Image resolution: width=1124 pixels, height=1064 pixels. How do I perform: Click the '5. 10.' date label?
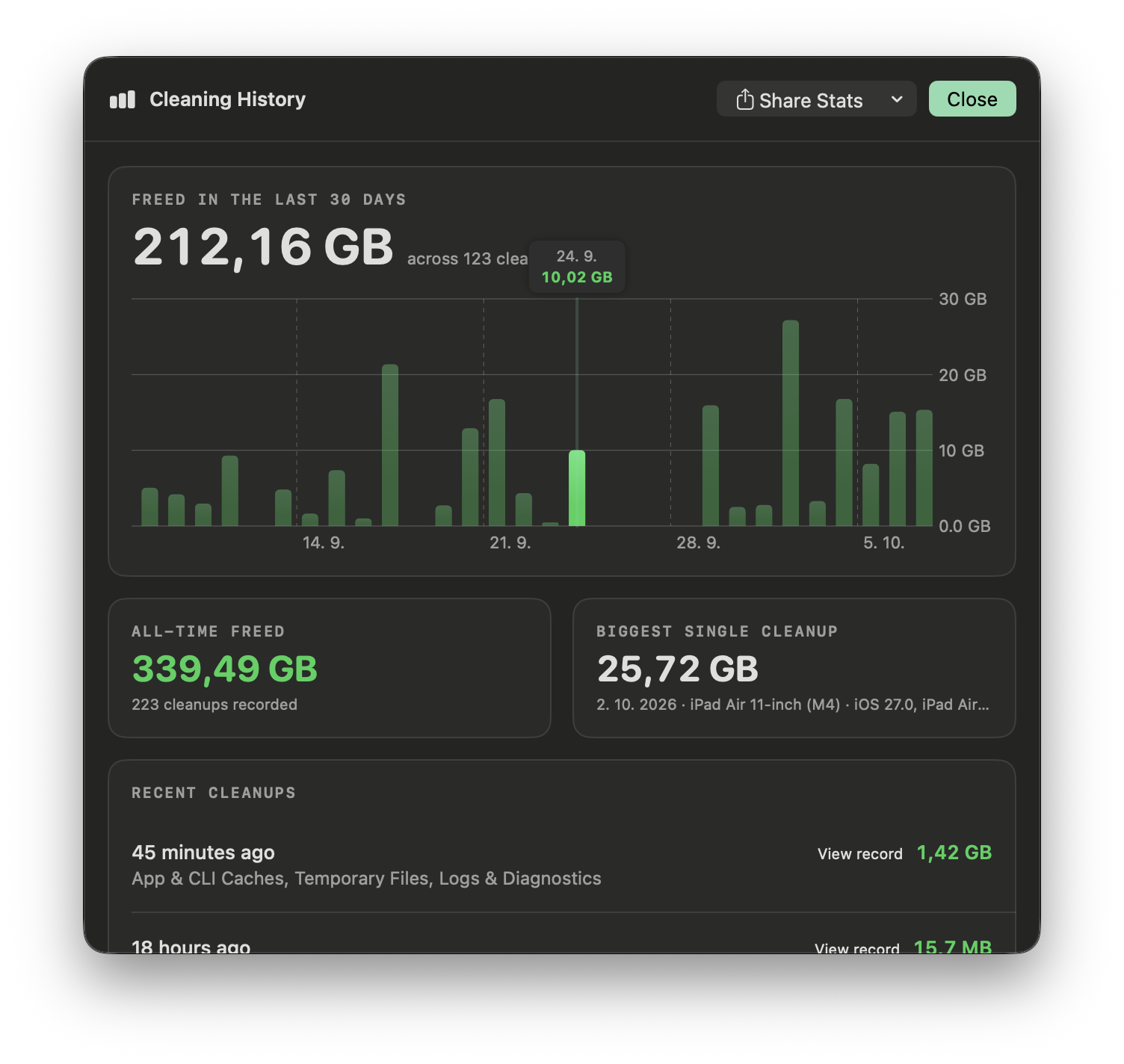click(884, 542)
